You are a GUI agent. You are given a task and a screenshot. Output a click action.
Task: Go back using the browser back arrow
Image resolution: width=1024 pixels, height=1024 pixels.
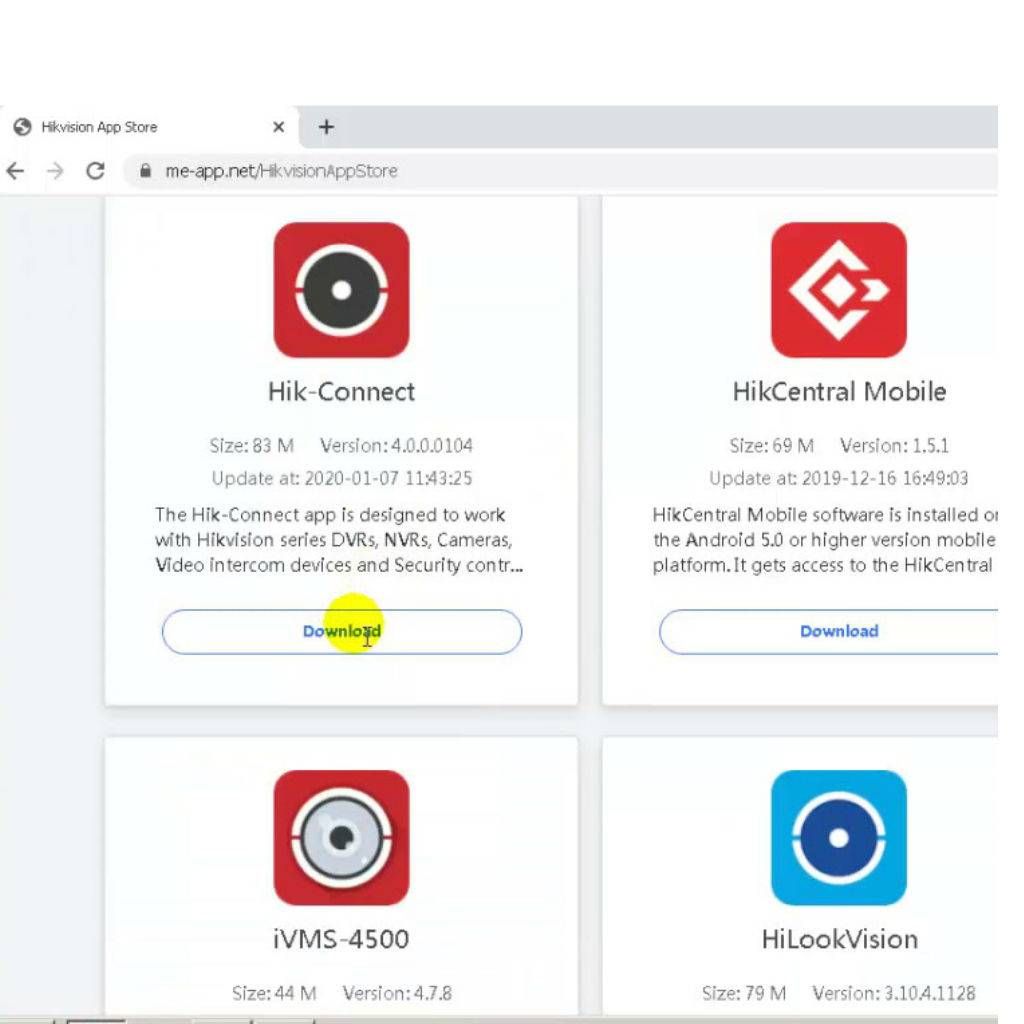tap(15, 171)
